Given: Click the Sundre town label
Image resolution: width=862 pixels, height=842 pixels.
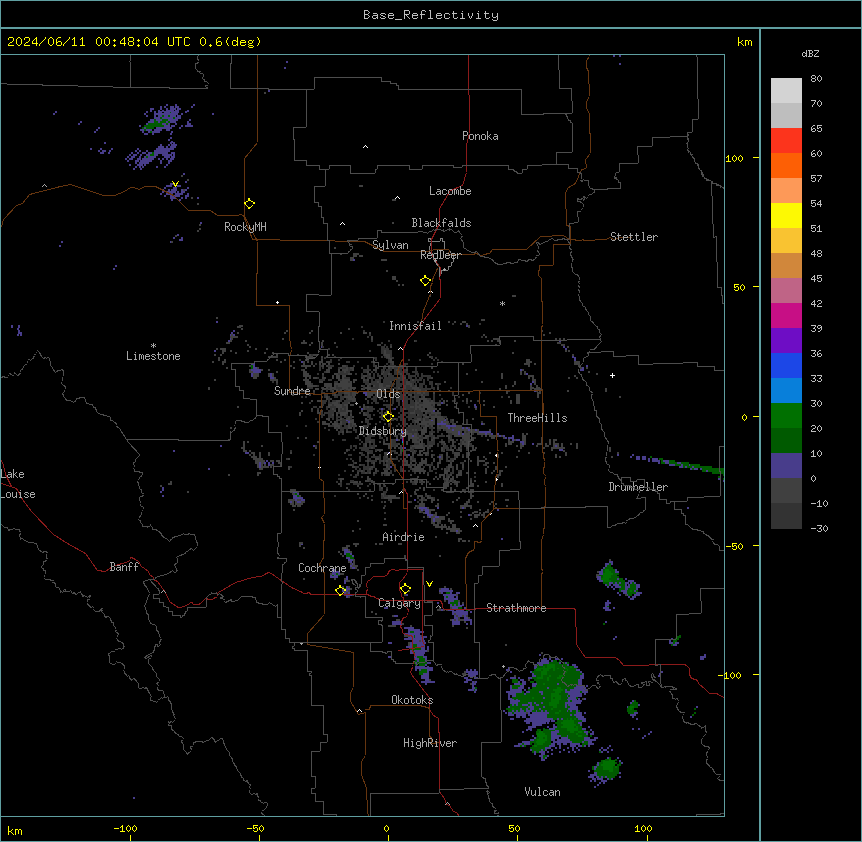Looking at the screenshot, I should [x=292, y=391].
